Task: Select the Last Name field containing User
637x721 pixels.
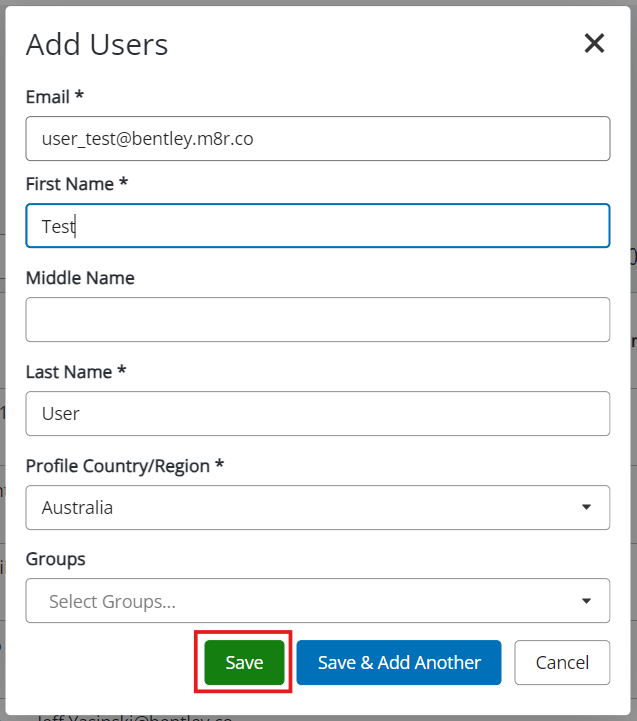Action: click(x=317, y=413)
